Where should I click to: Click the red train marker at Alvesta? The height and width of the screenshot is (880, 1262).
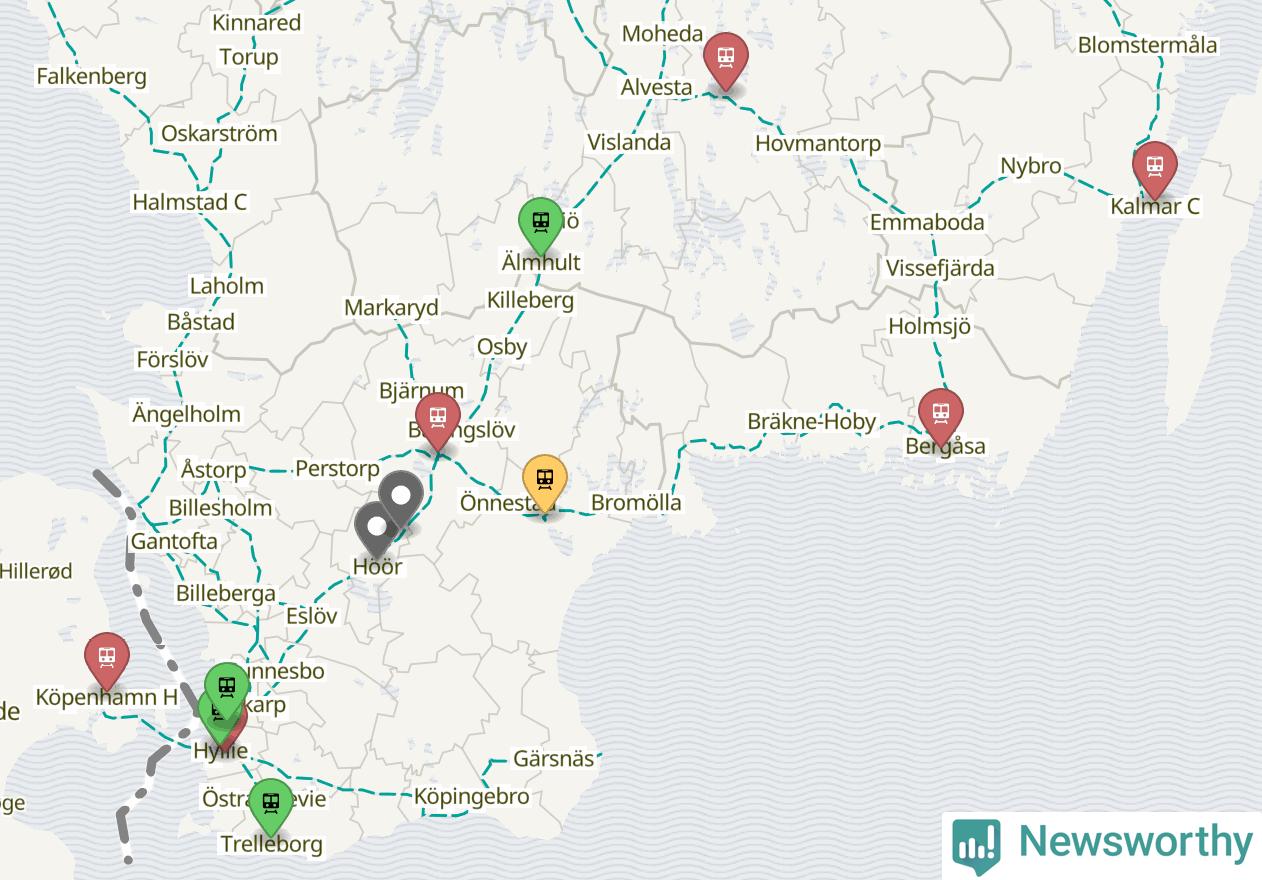click(725, 60)
